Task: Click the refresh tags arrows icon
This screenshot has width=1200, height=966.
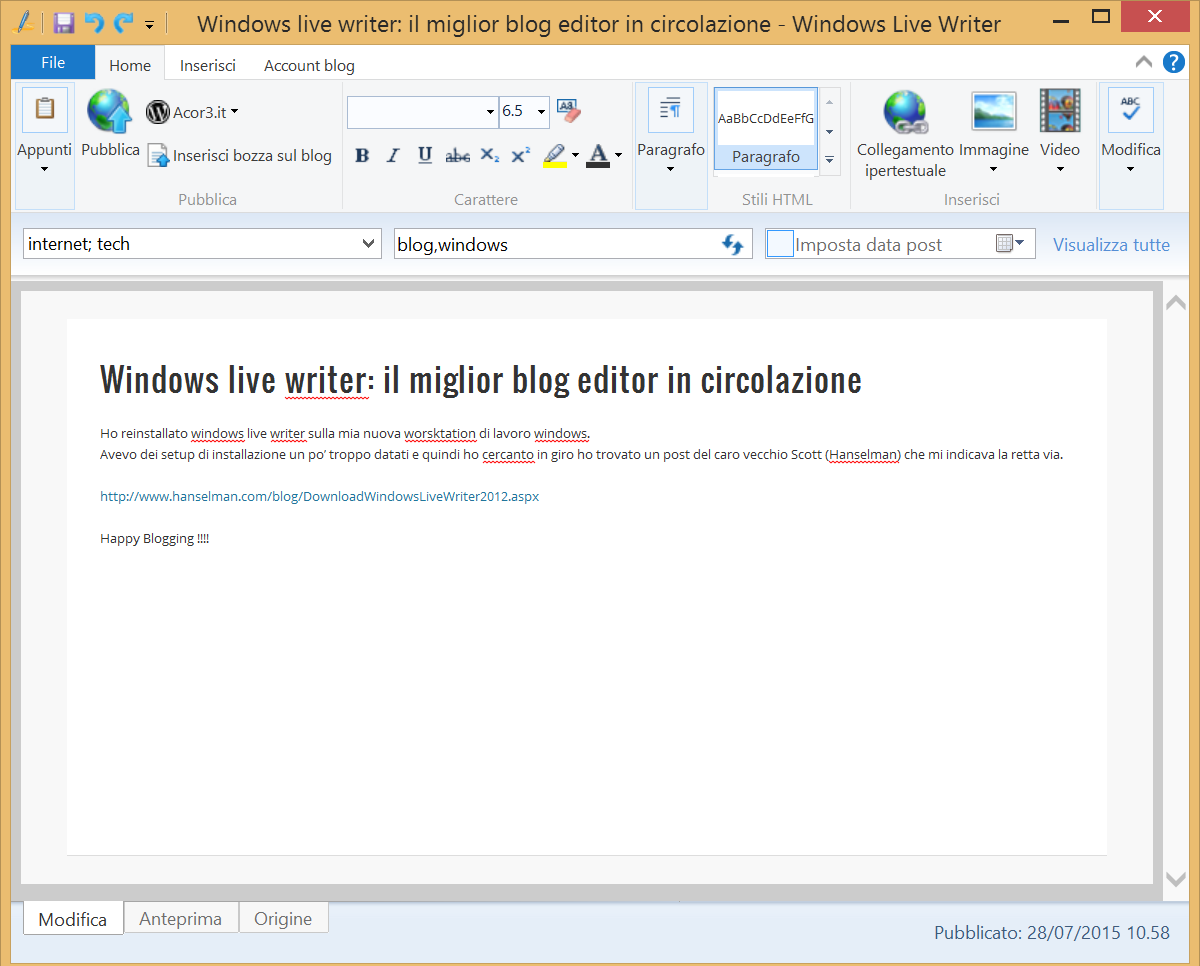Action: coord(733,244)
